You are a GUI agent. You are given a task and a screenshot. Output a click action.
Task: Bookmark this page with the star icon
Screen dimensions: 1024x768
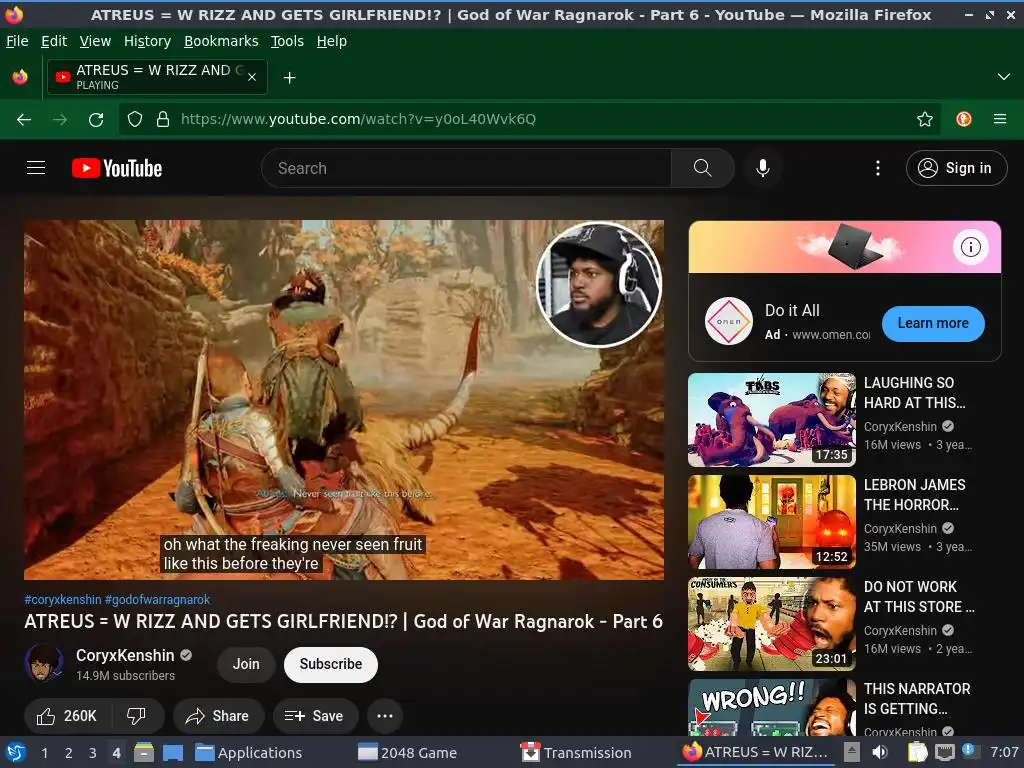tap(925, 120)
